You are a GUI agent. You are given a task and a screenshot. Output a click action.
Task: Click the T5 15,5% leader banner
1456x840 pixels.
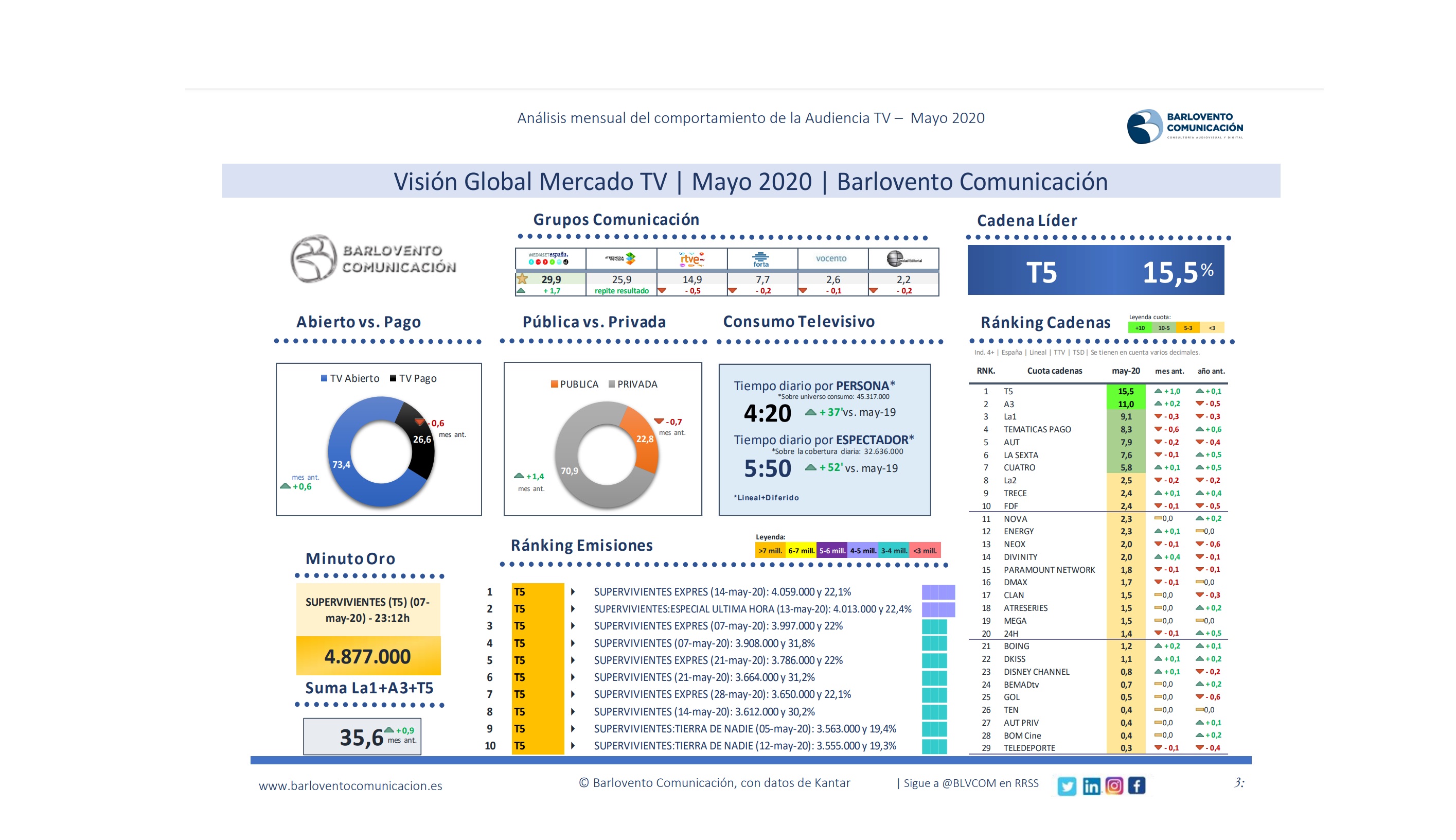coord(1095,271)
